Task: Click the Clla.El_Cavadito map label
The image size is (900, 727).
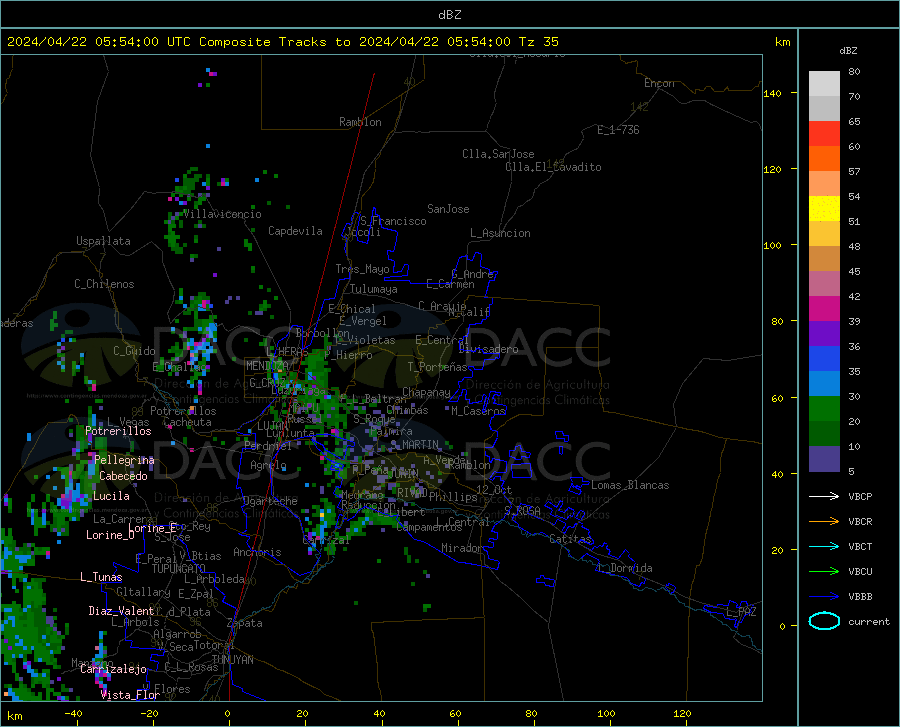Action: click(553, 167)
